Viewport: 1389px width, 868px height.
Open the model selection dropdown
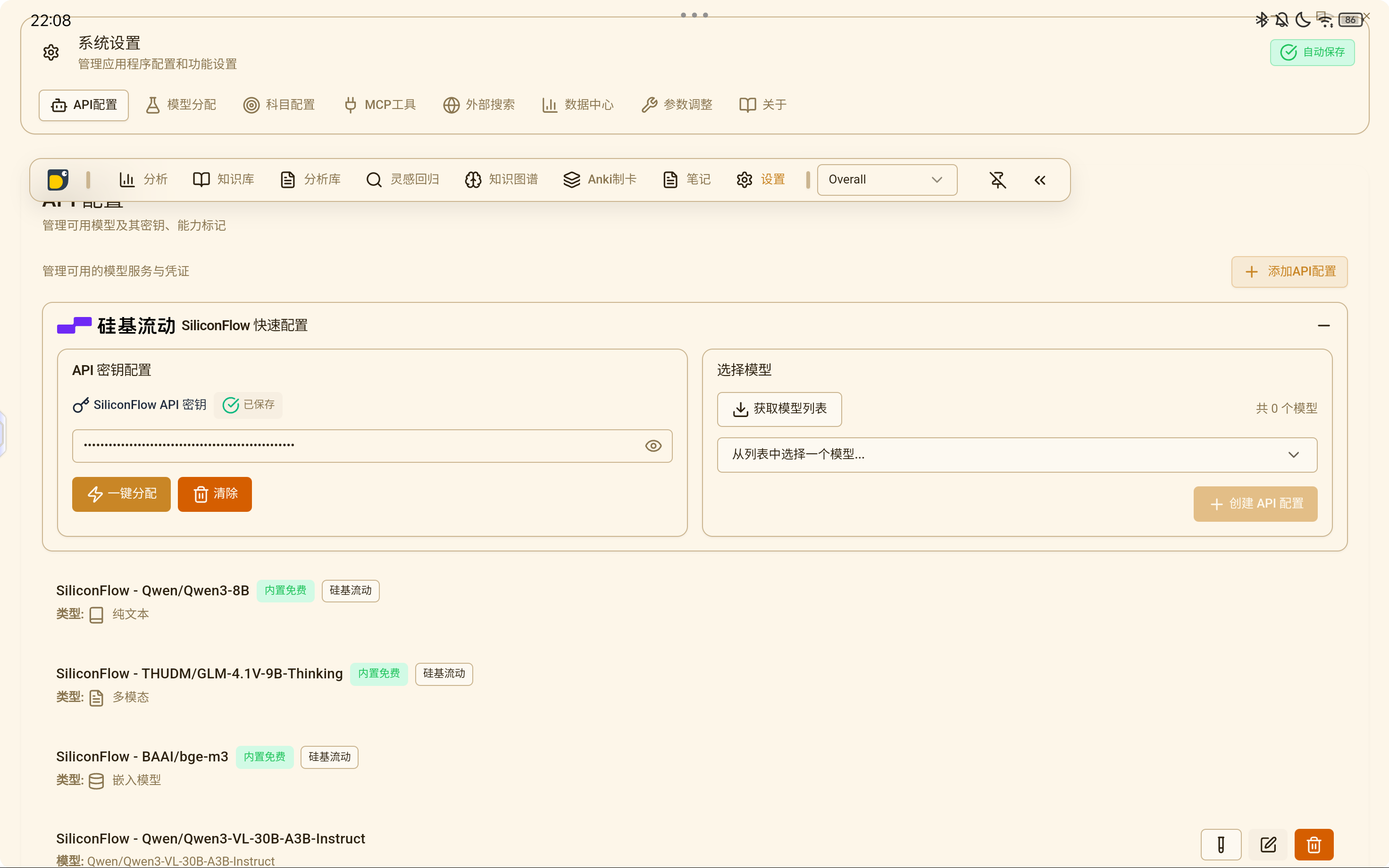pos(1016,455)
